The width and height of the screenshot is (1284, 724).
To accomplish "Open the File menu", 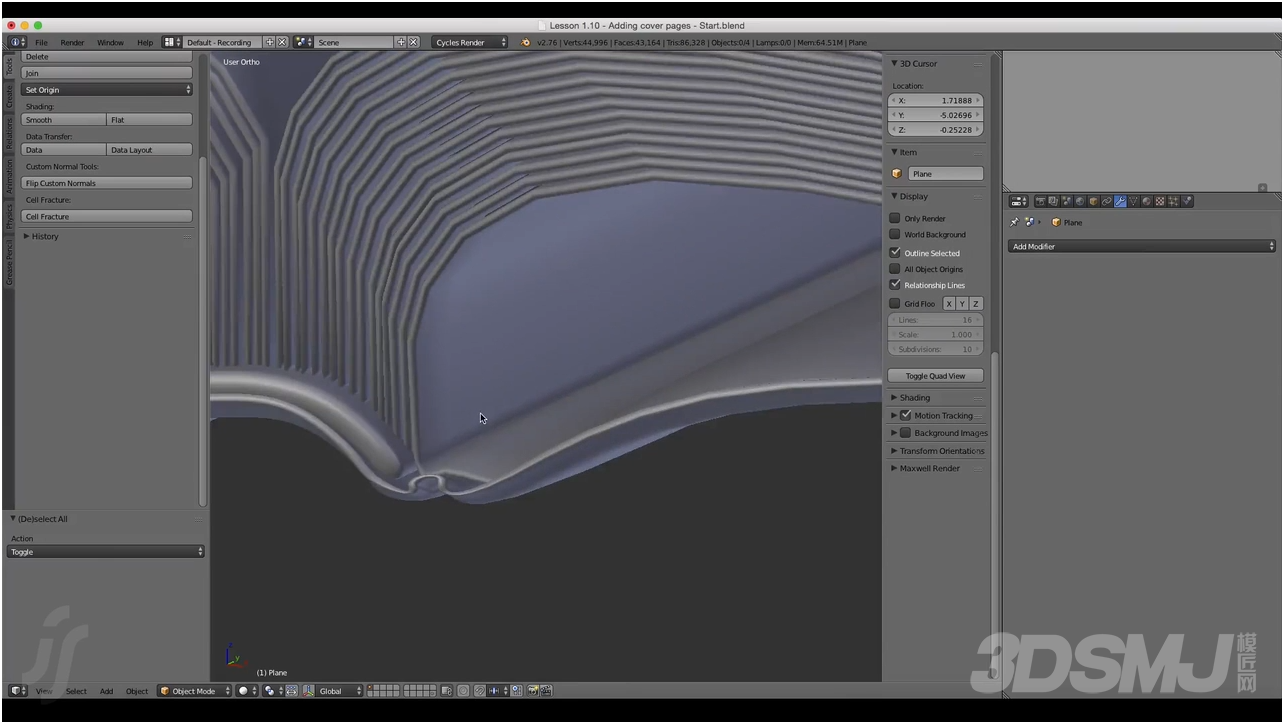I will click(x=41, y=42).
